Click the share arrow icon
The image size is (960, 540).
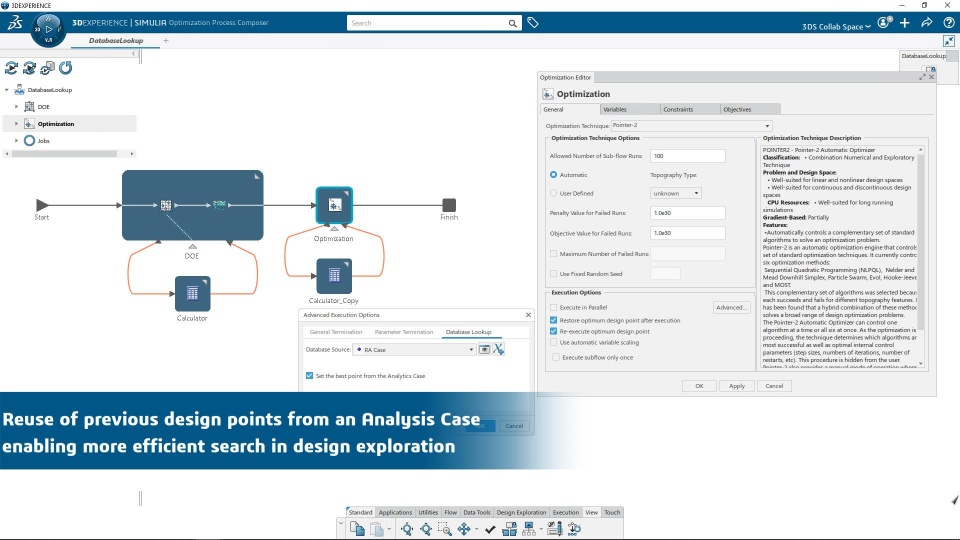[x=927, y=23]
